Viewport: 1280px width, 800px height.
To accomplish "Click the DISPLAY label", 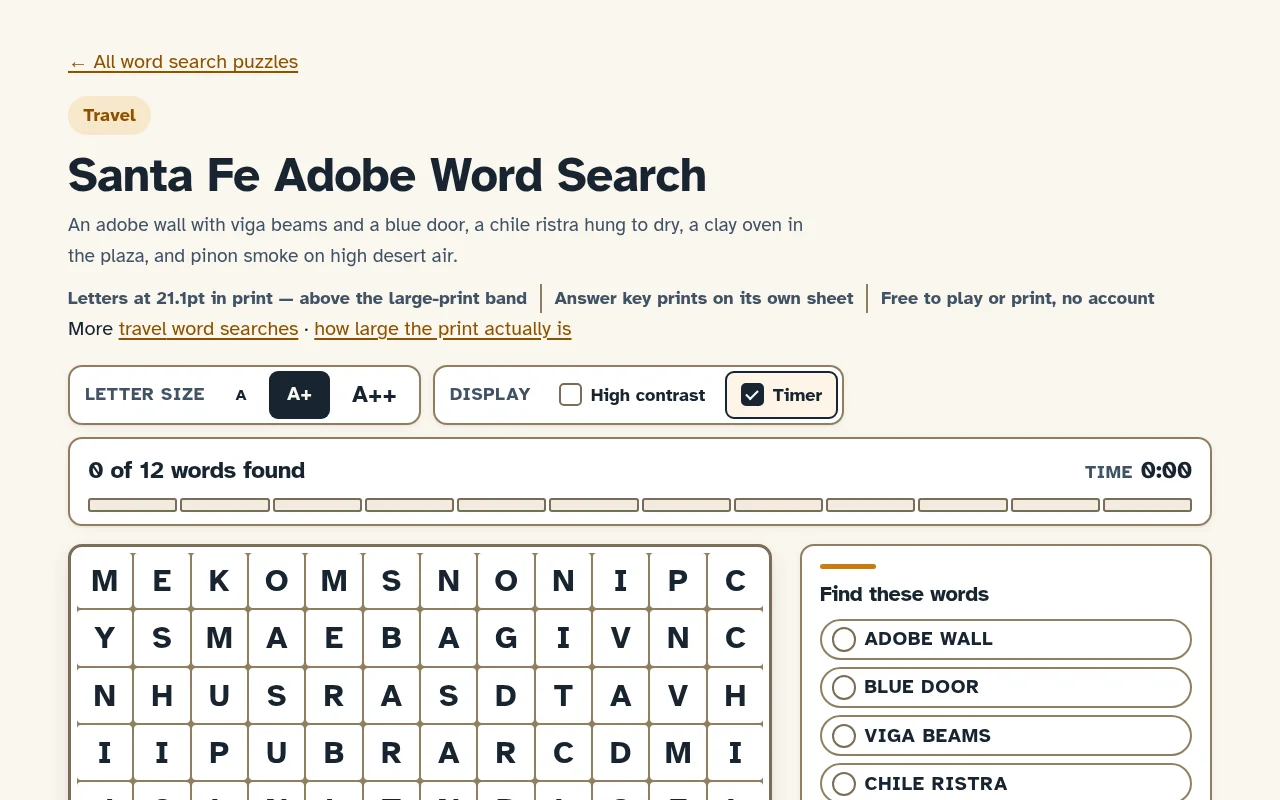I will point(490,394).
